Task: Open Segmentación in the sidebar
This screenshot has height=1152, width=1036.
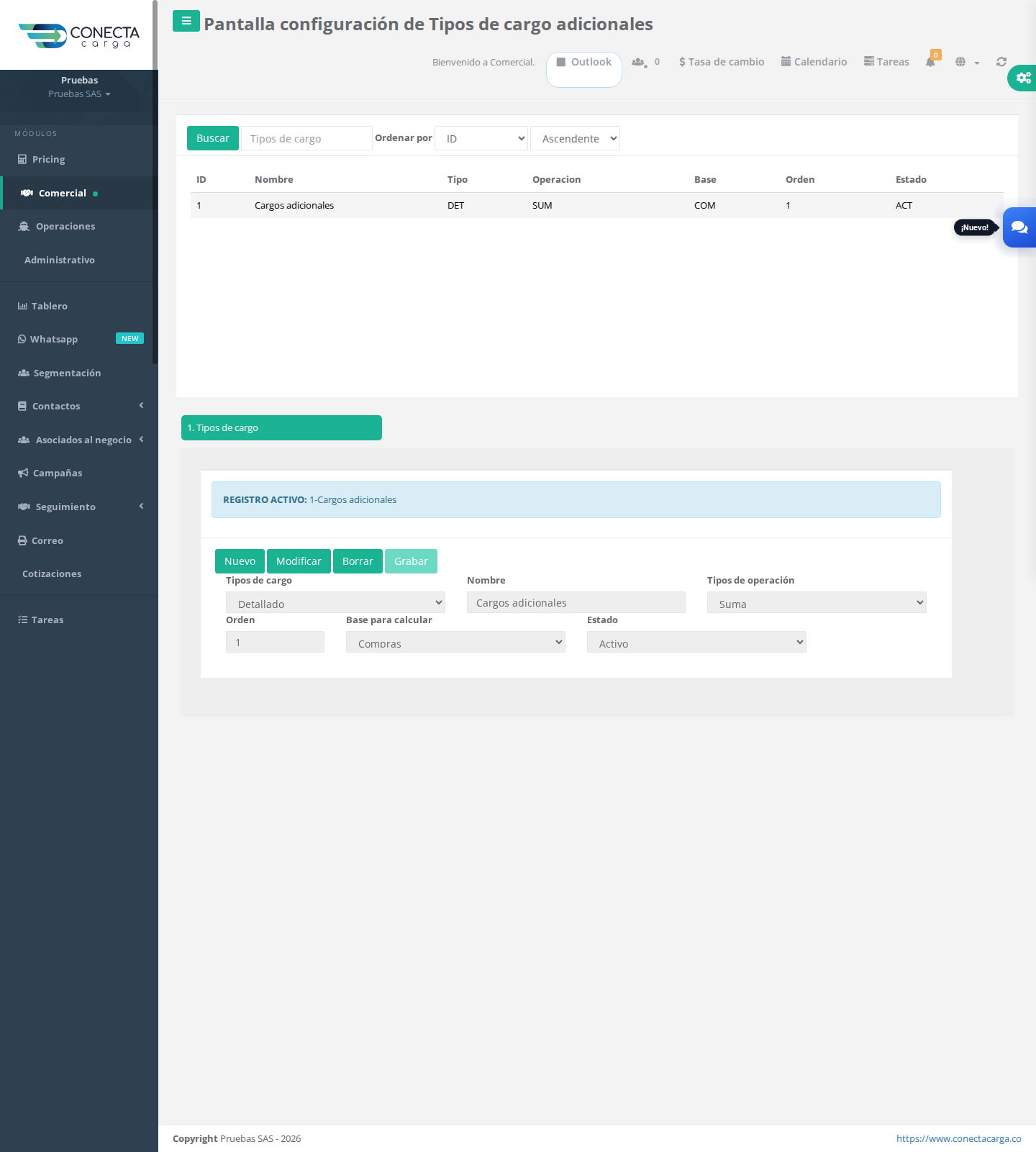Action: click(x=78, y=373)
